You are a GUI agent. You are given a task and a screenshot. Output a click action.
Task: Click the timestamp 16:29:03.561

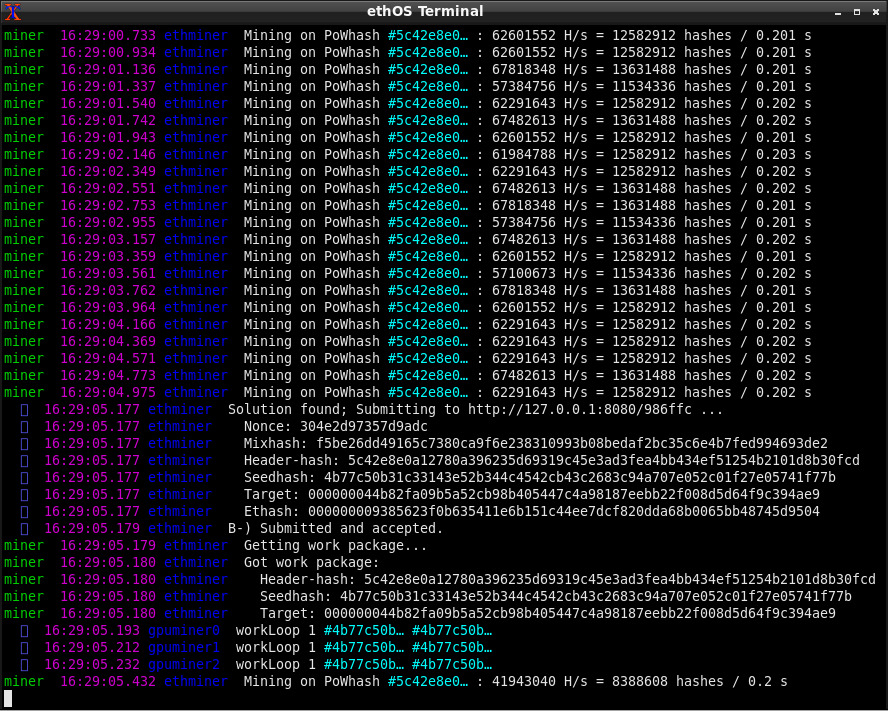108,274
